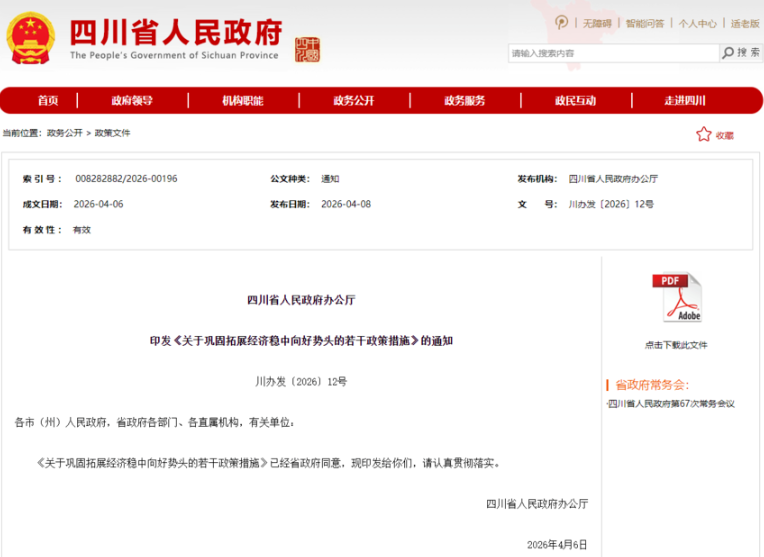
Task: Click the 省政府常务会 section heading
Action: pos(652,385)
